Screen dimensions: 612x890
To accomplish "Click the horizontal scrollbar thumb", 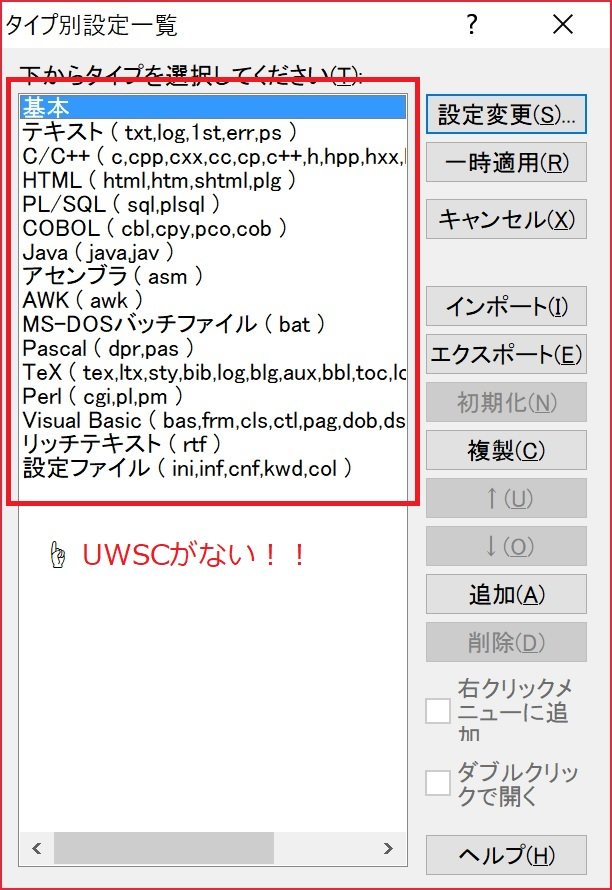I will click(x=164, y=848).
